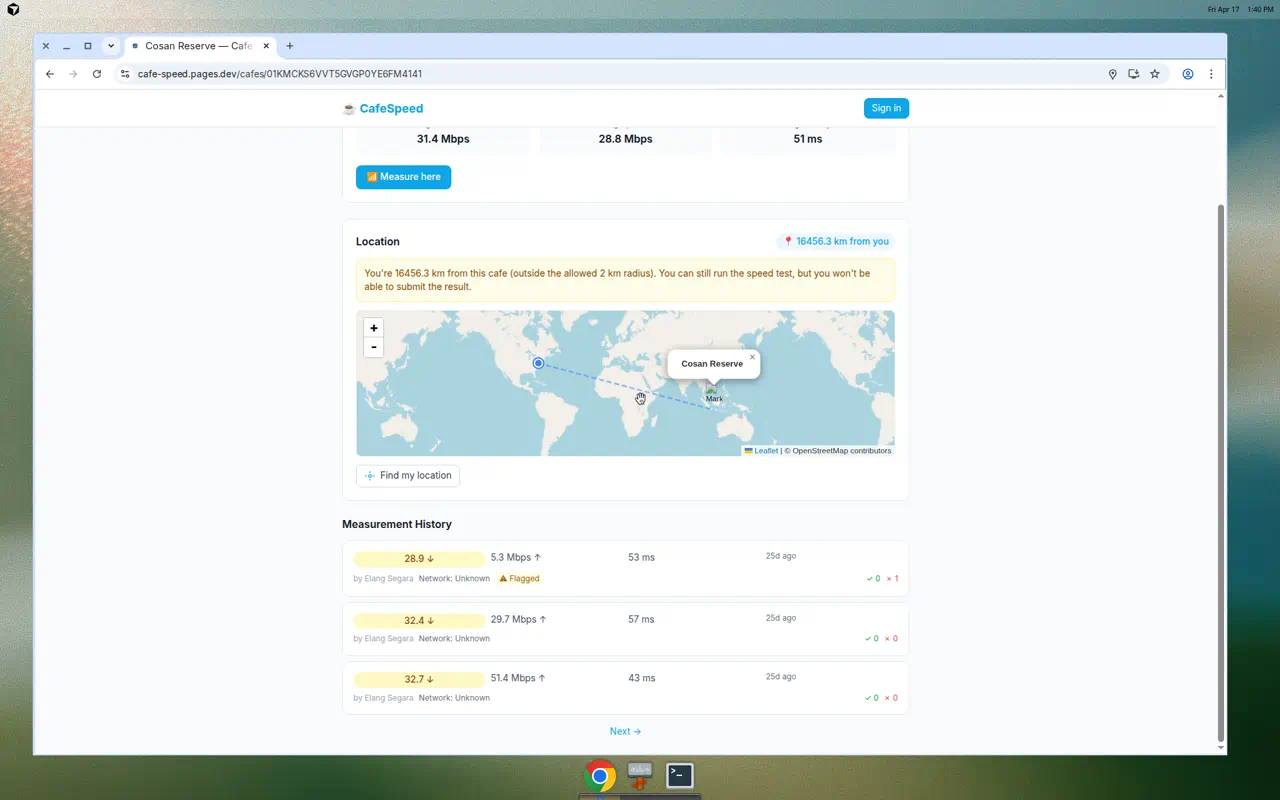Expand the tab search dropdown arrow
The height and width of the screenshot is (800, 1280).
[x=111, y=46]
